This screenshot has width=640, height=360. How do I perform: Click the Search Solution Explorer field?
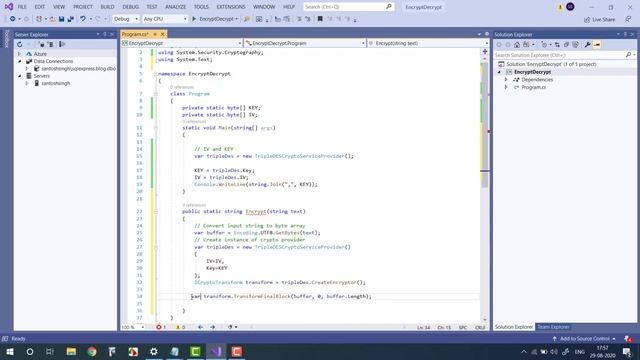pos(564,55)
